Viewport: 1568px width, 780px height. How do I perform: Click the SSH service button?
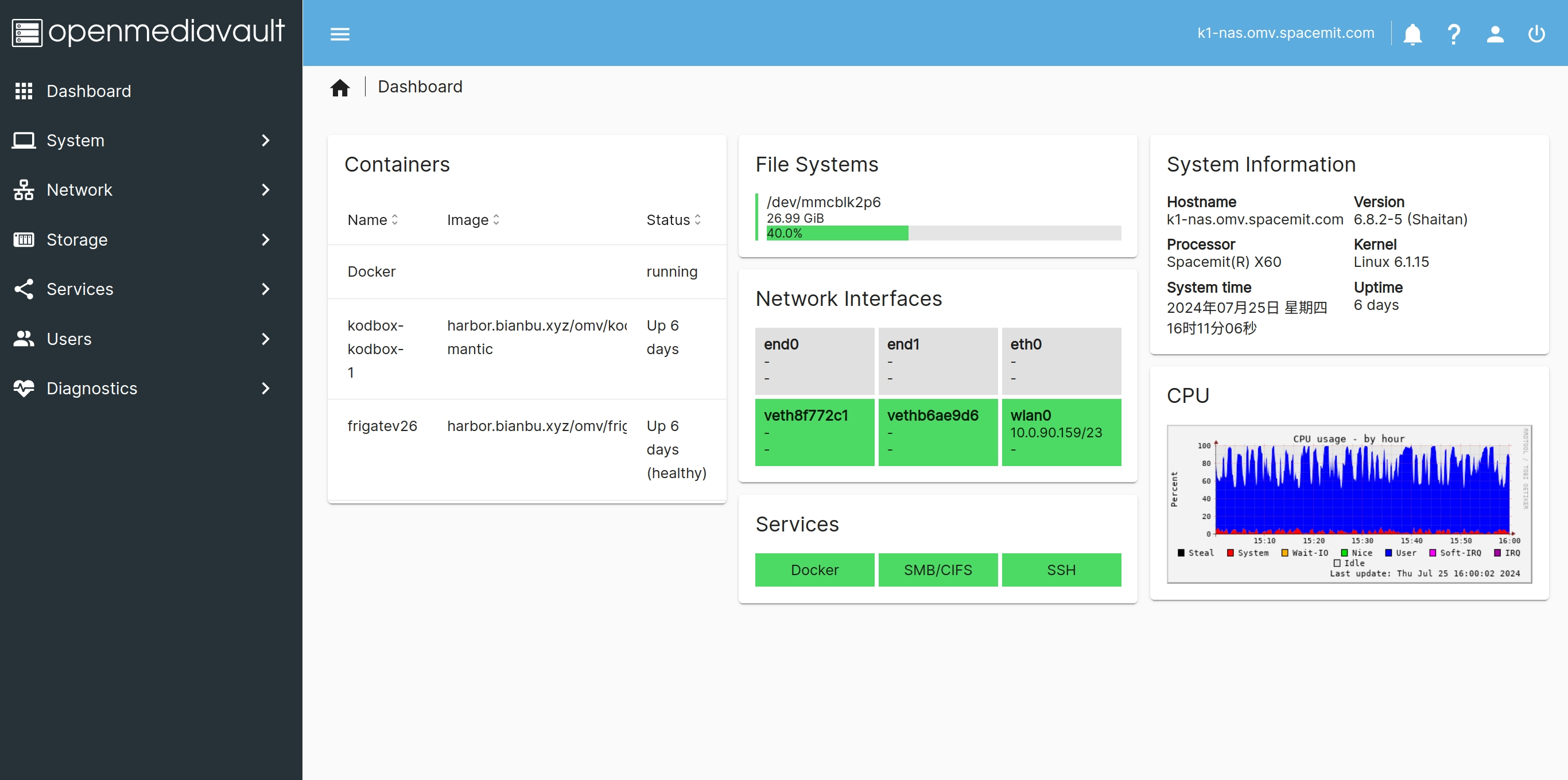tap(1062, 570)
